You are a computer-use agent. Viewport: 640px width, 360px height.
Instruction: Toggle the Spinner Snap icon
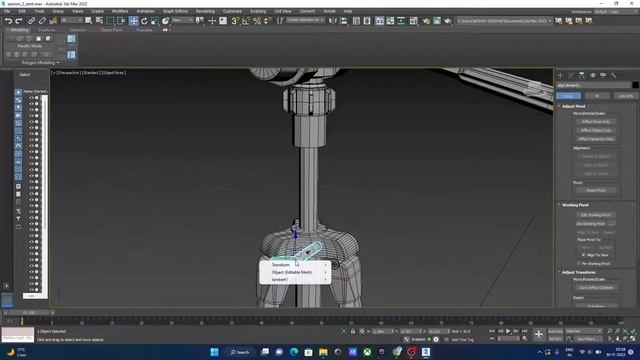(267, 21)
